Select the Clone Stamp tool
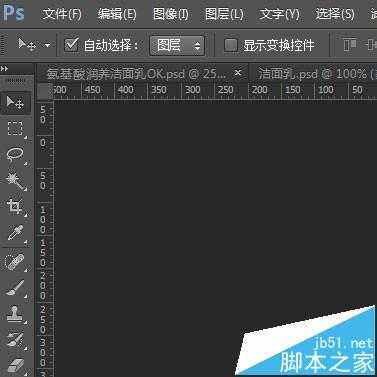The height and width of the screenshot is (377, 377). tap(15, 314)
